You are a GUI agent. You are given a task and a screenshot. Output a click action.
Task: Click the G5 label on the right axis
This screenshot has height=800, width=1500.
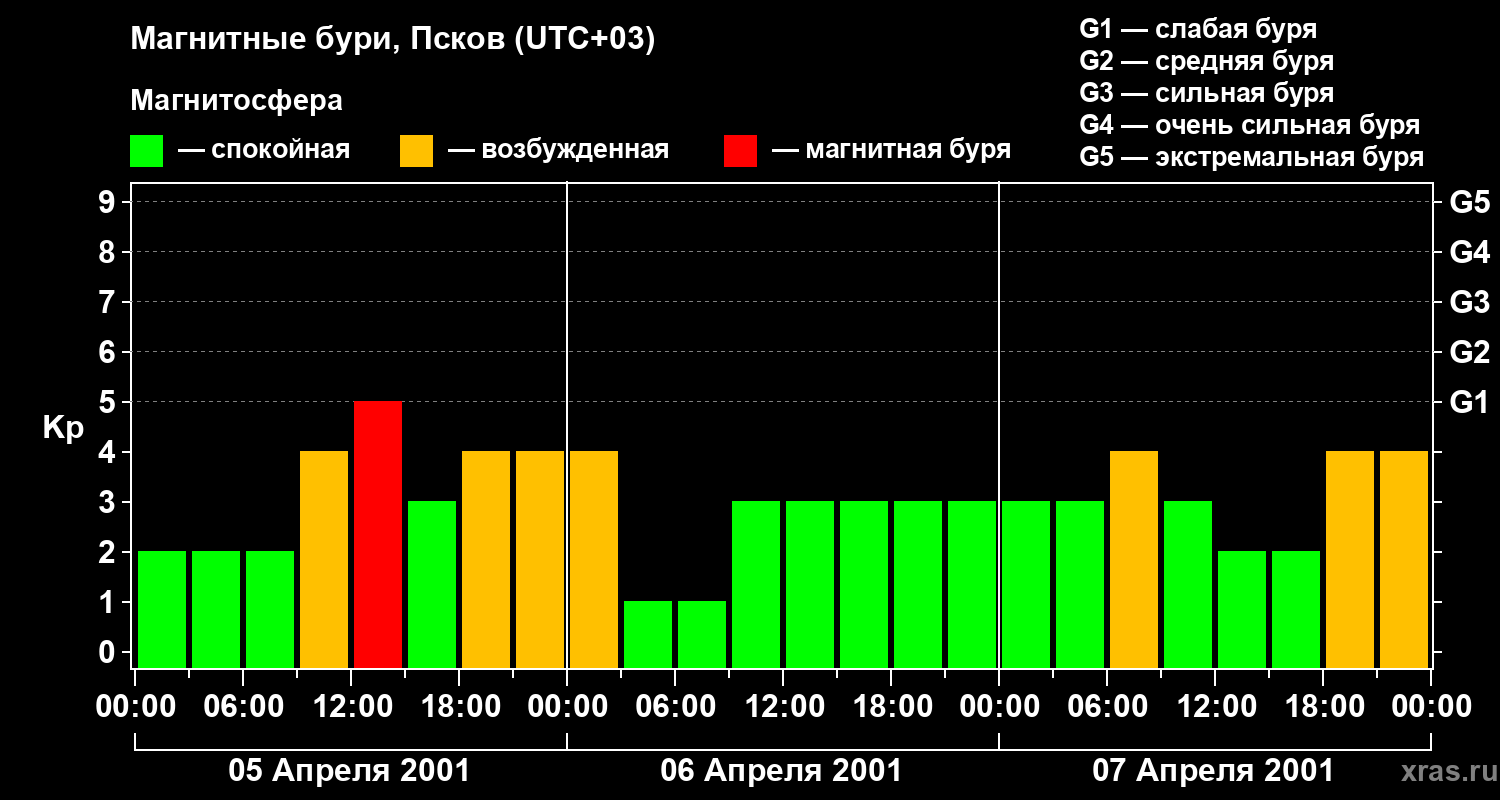point(1470,202)
